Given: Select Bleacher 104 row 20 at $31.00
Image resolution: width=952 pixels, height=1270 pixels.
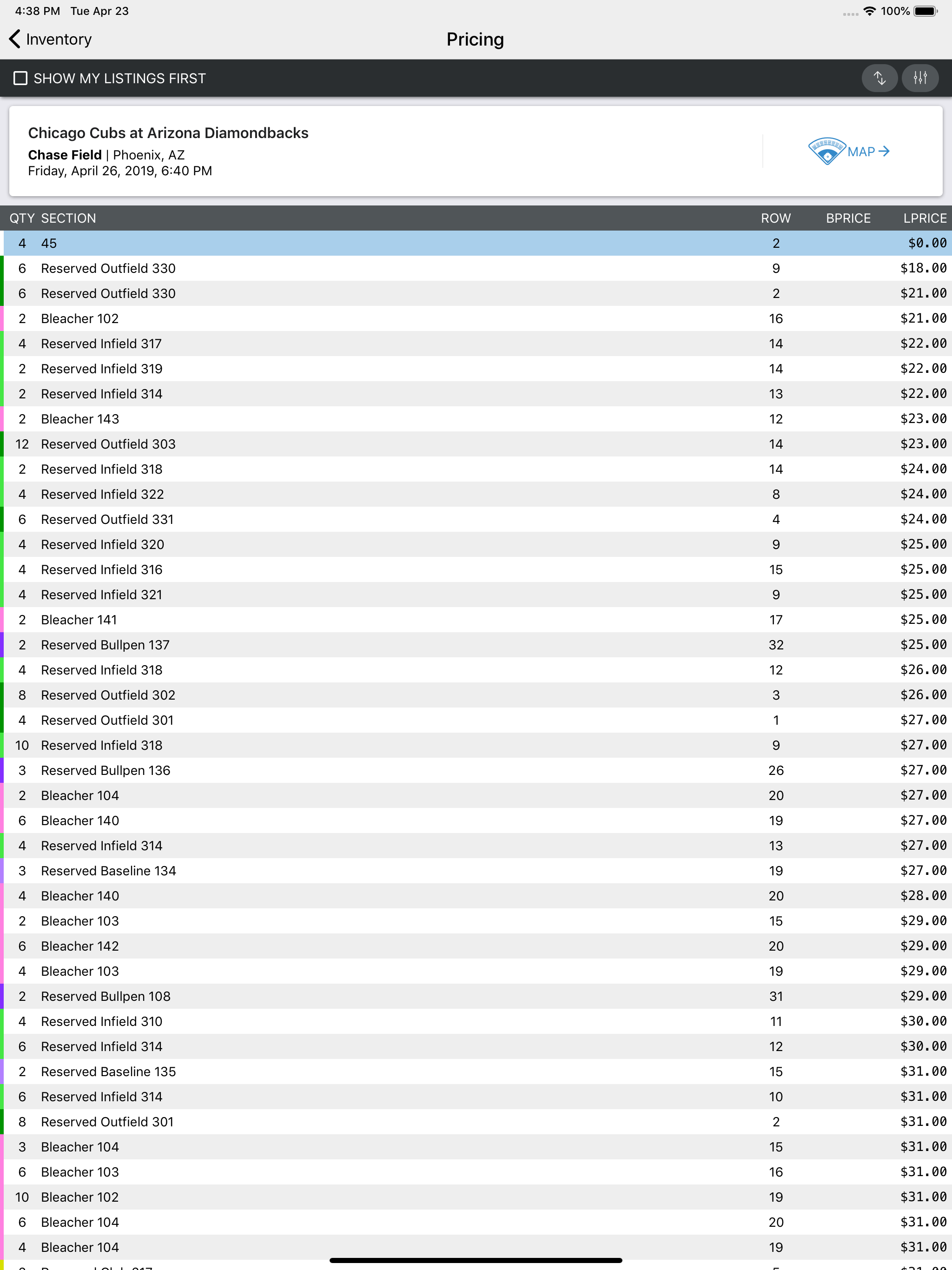Looking at the screenshot, I should click(476, 1223).
